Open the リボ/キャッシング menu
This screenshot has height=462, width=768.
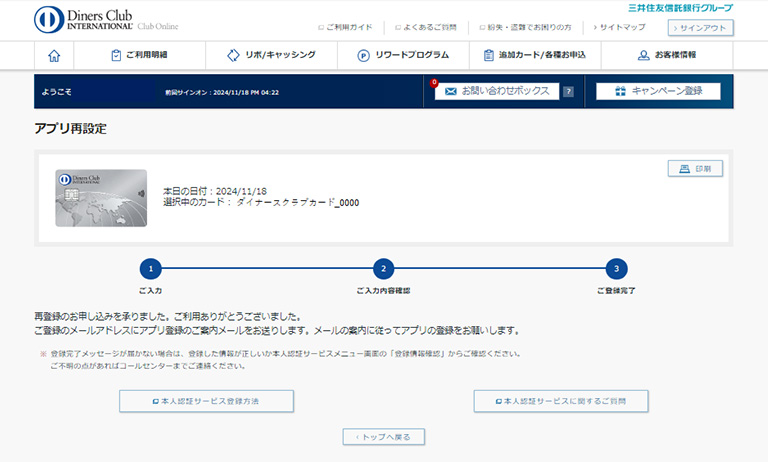pyautogui.click(x=271, y=55)
